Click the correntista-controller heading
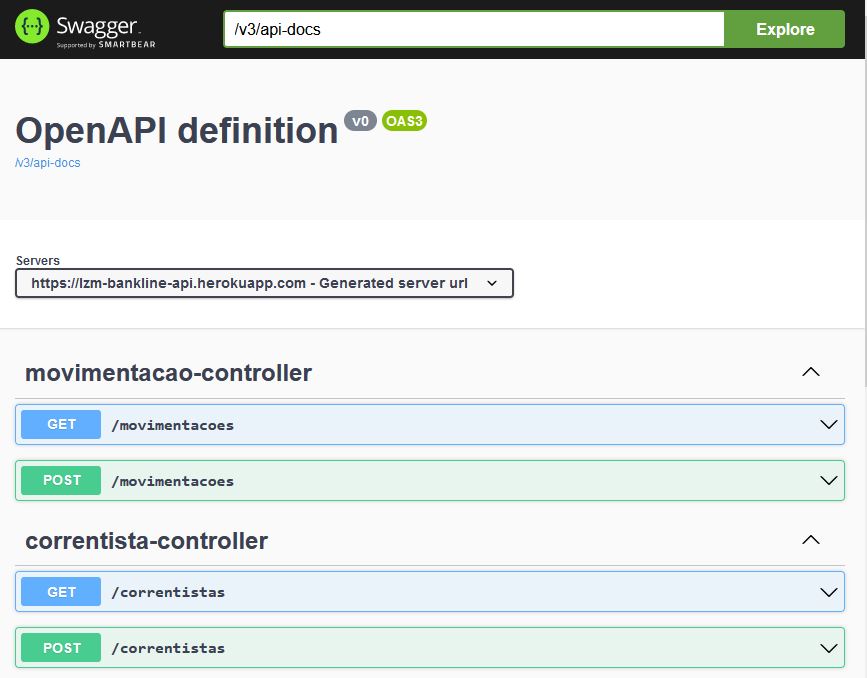Screen dimensions: 867x678 [147, 540]
